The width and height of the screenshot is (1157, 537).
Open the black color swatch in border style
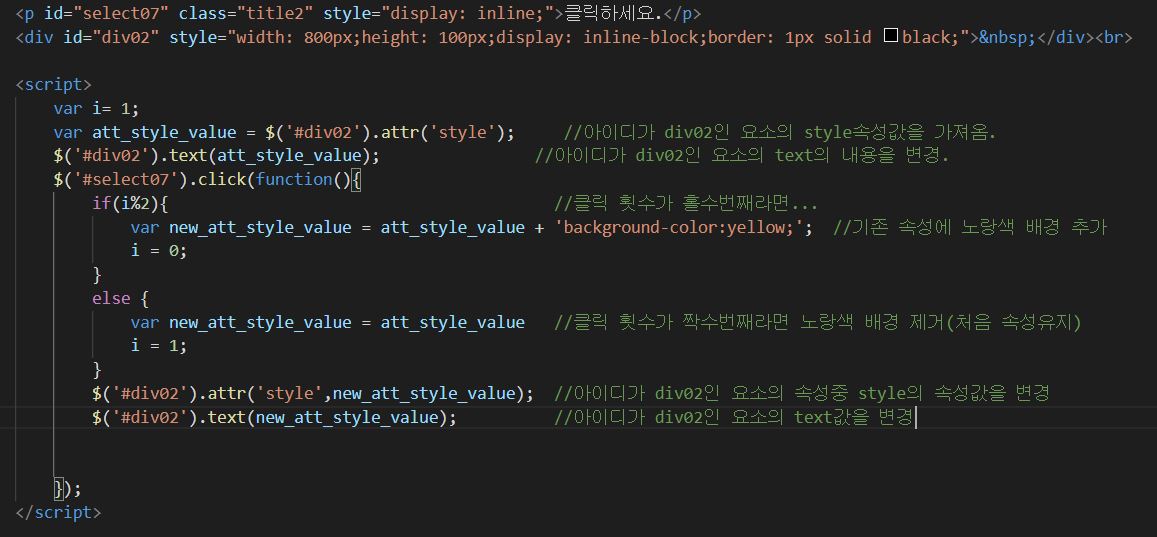tap(890, 36)
